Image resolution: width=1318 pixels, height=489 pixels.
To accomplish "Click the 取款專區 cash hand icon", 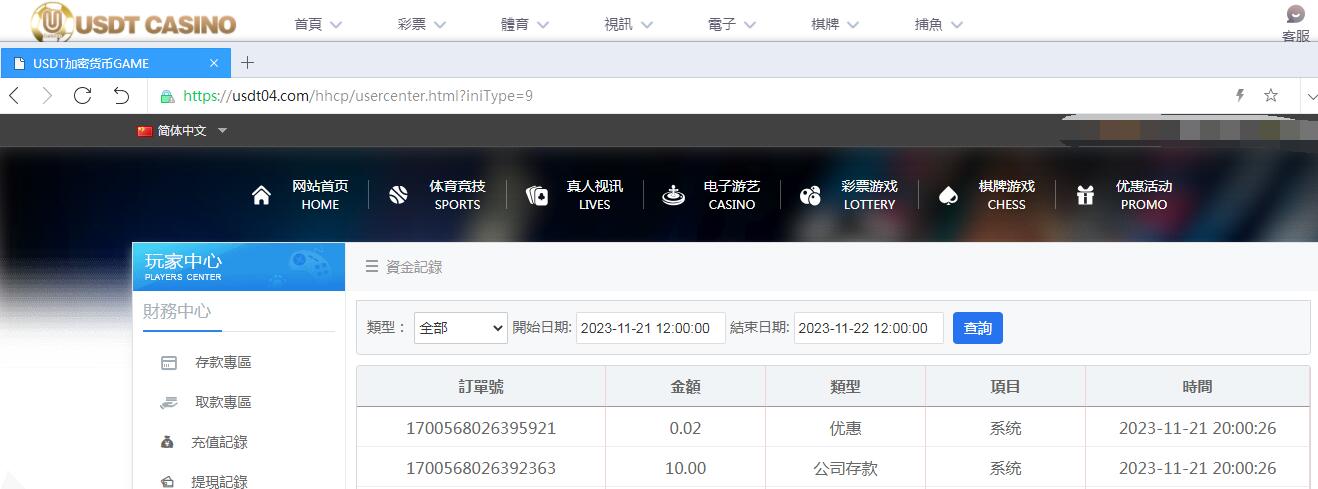I will click(169, 403).
